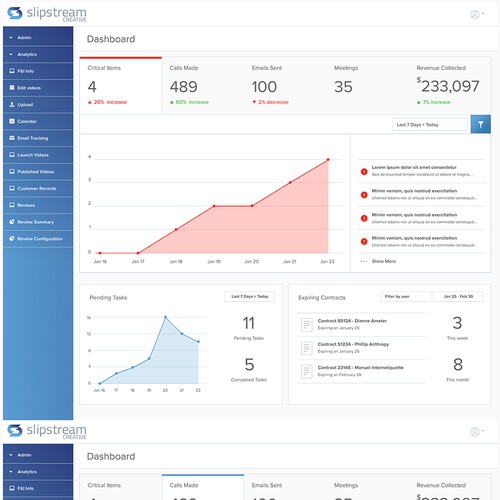Open the Edit videos sidebar item
Image resolution: width=500 pixels, height=500 pixels.
38,88
